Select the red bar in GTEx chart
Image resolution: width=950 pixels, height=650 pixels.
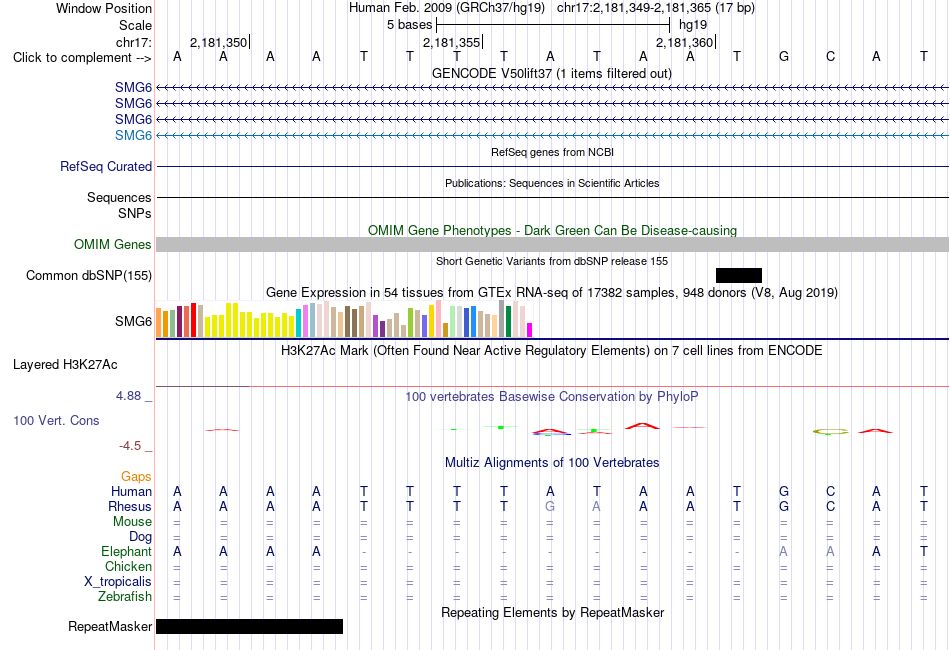(193, 320)
